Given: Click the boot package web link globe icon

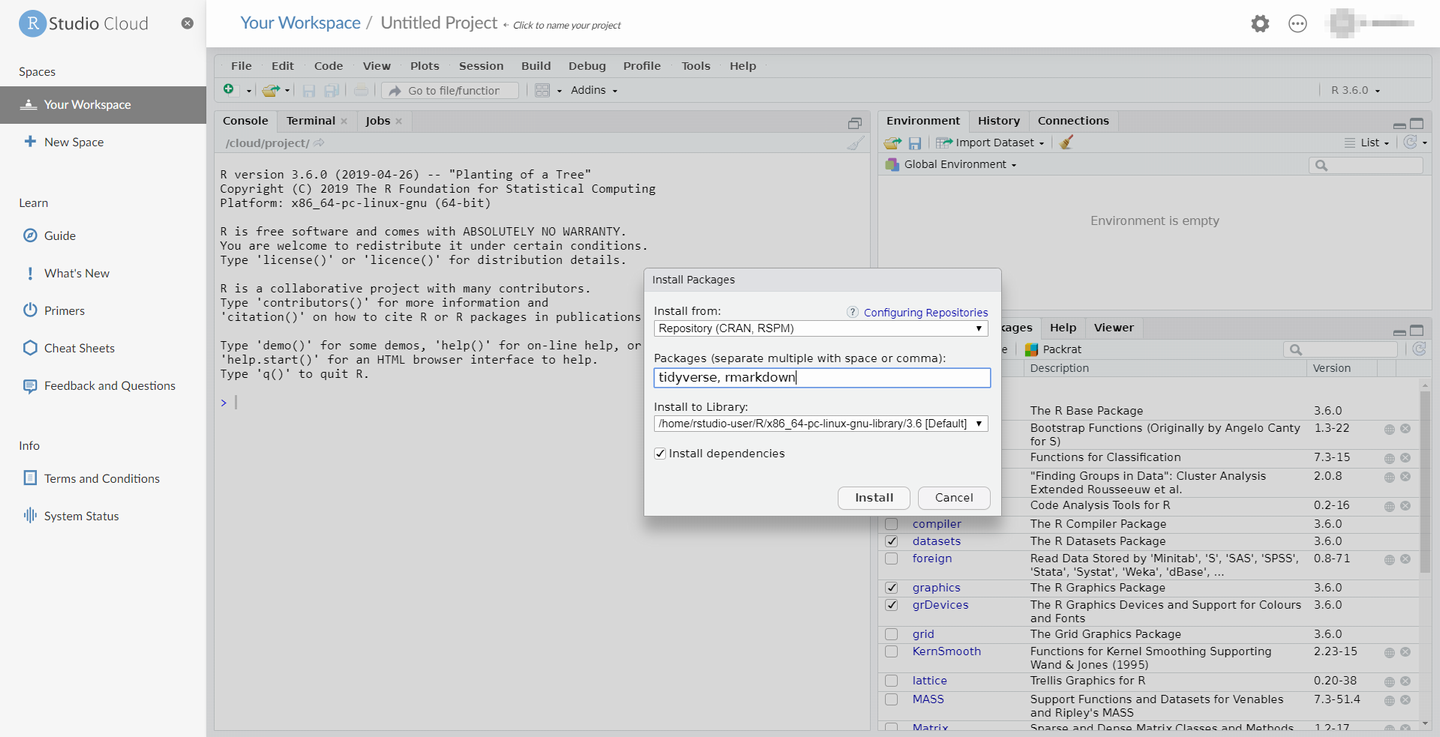Looking at the screenshot, I should click(1389, 429).
